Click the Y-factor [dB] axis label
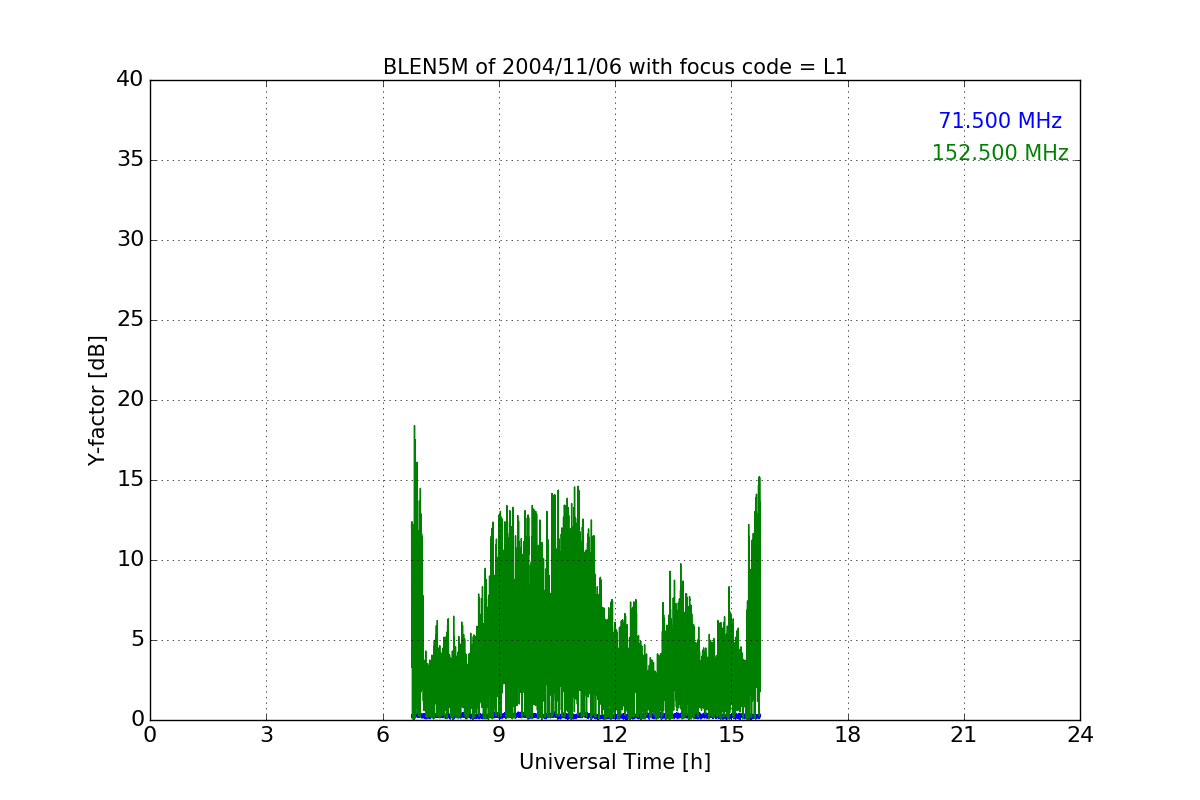Screen dimensions: 1200x800 (x=97, y=400)
